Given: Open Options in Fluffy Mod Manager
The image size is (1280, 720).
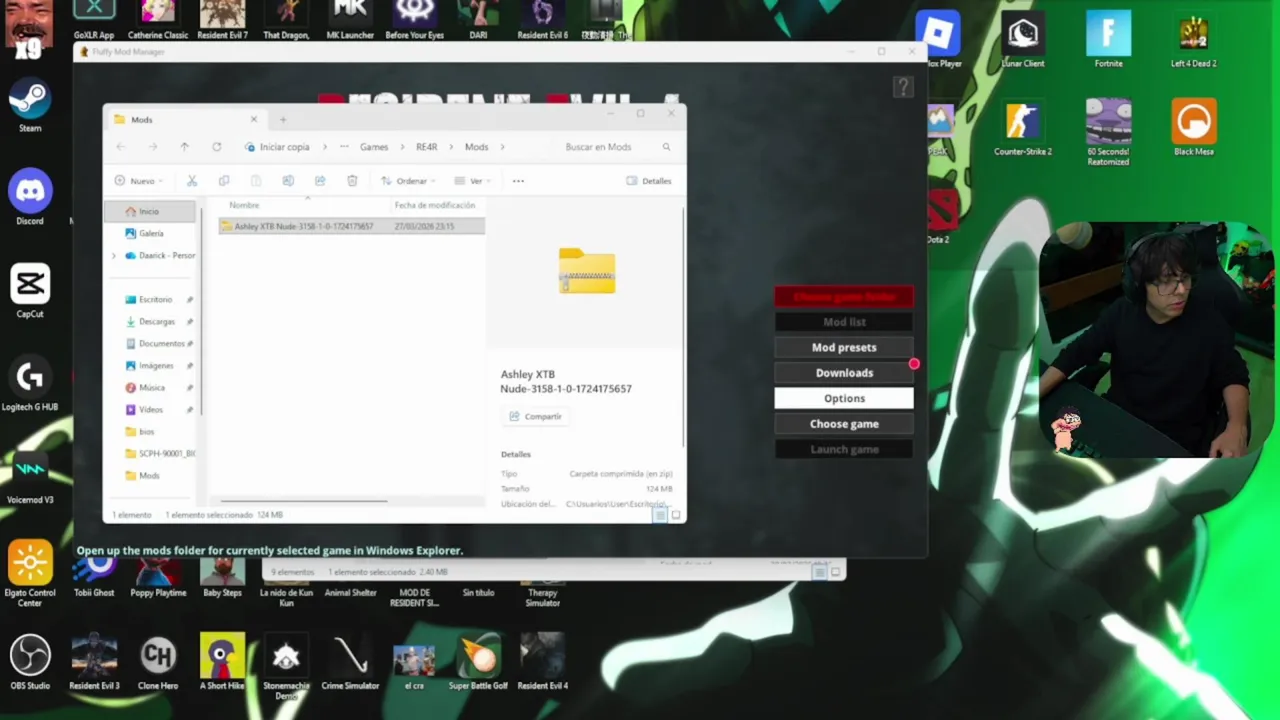Looking at the screenshot, I should (844, 398).
